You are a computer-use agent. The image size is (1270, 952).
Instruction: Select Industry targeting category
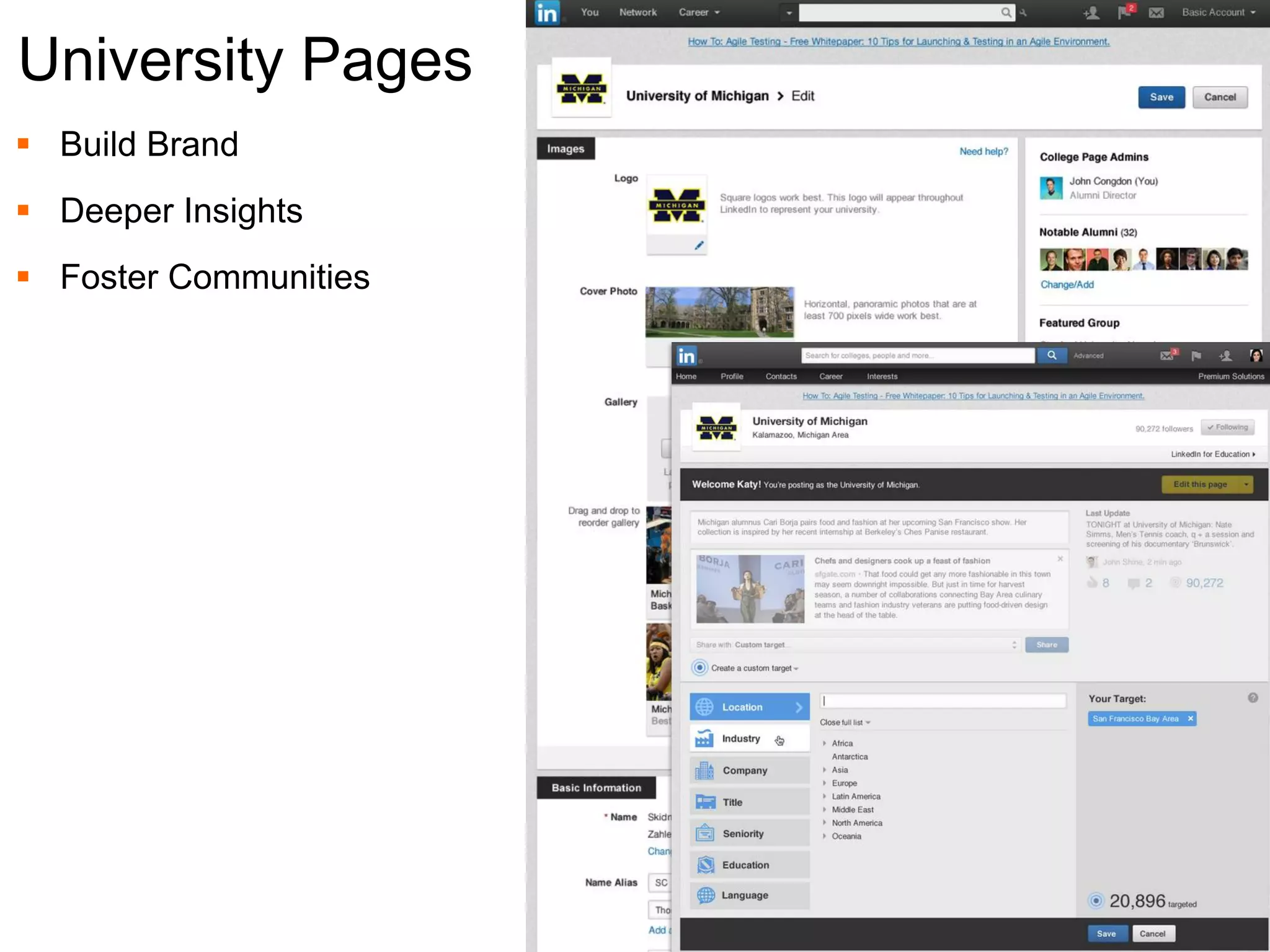[x=750, y=739]
